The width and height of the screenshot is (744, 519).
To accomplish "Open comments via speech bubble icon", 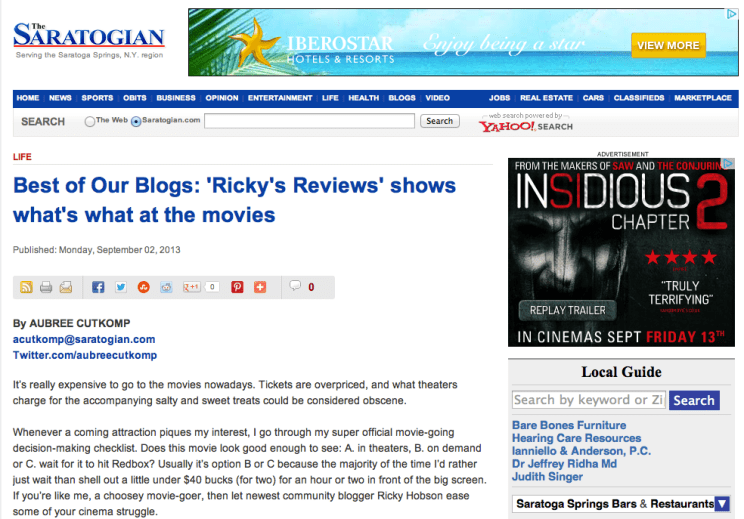I will point(295,286).
